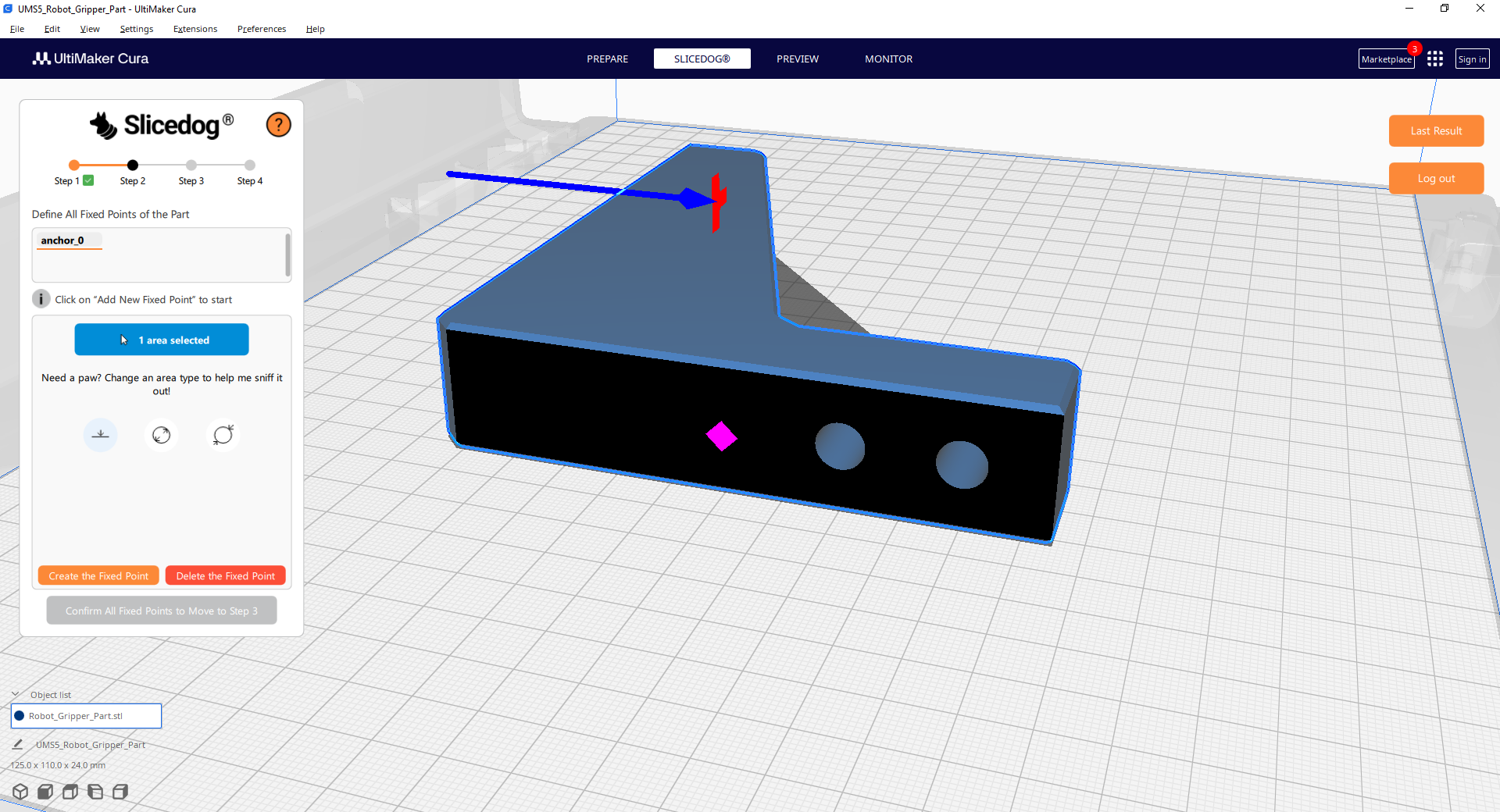Select the flat surface area type icon

(100, 435)
